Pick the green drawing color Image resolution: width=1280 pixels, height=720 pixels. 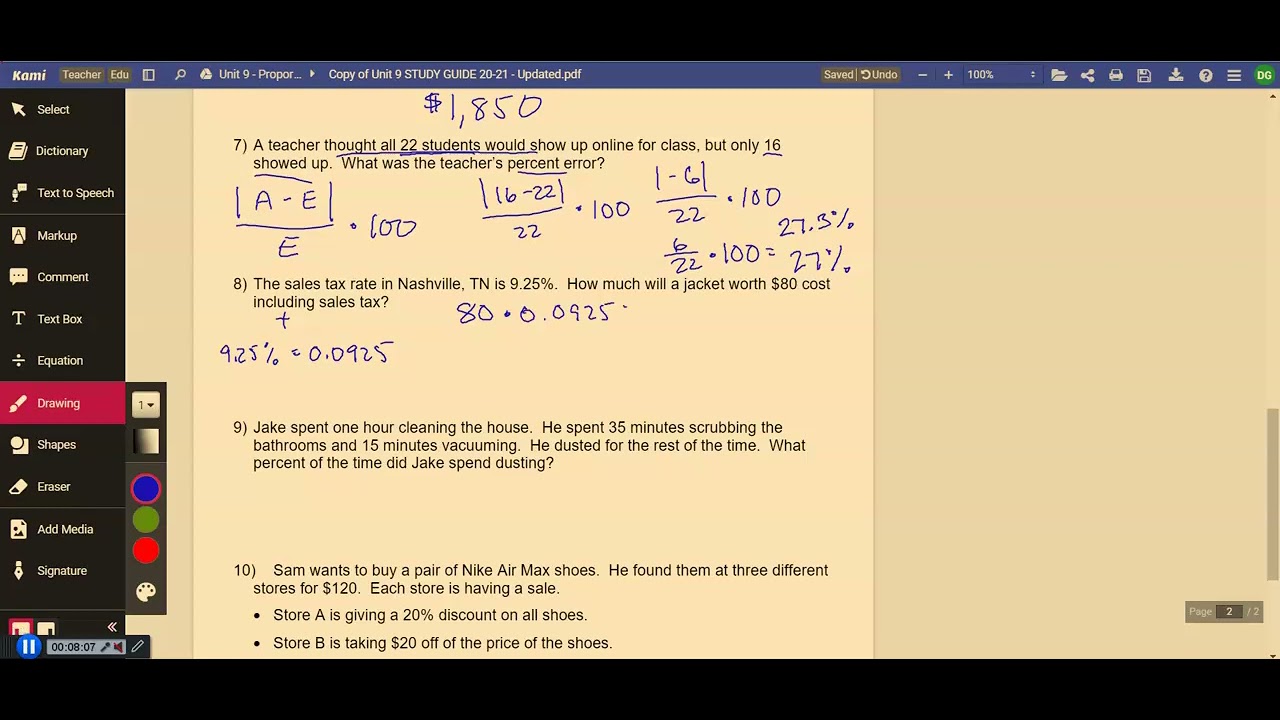coord(146,520)
